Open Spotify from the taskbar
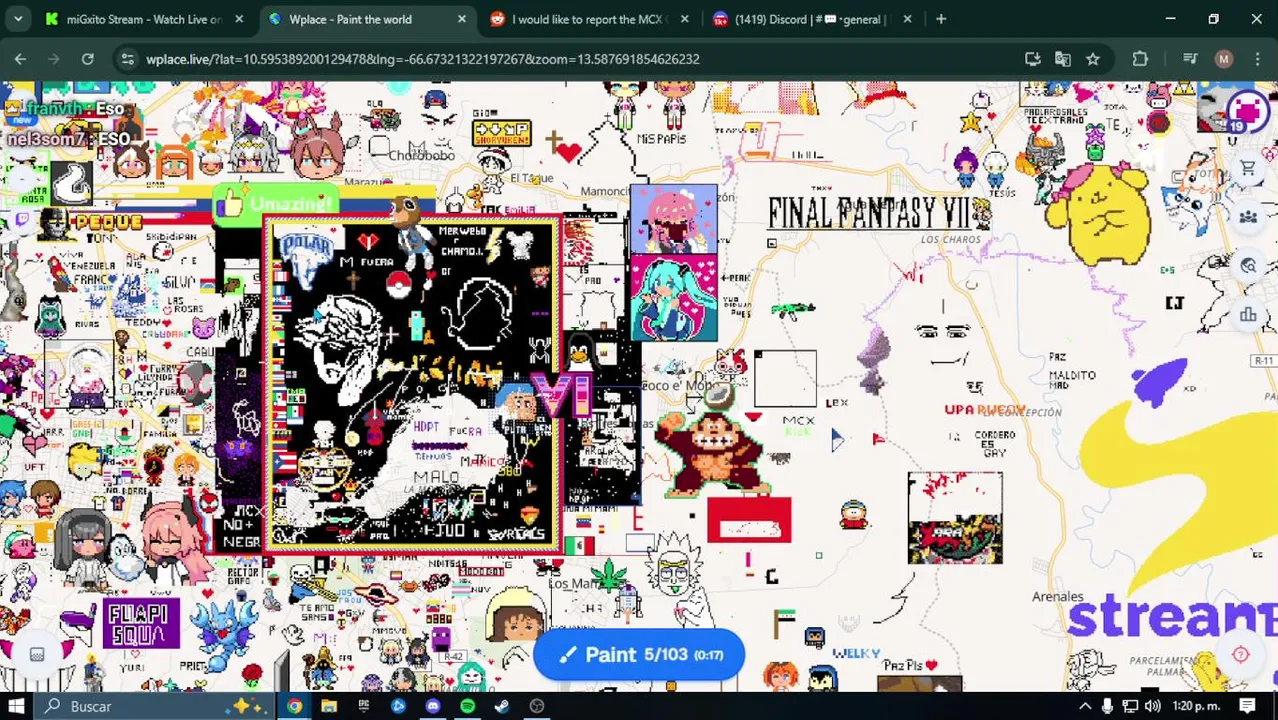The width and height of the screenshot is (1278, 720). [467, 707]
